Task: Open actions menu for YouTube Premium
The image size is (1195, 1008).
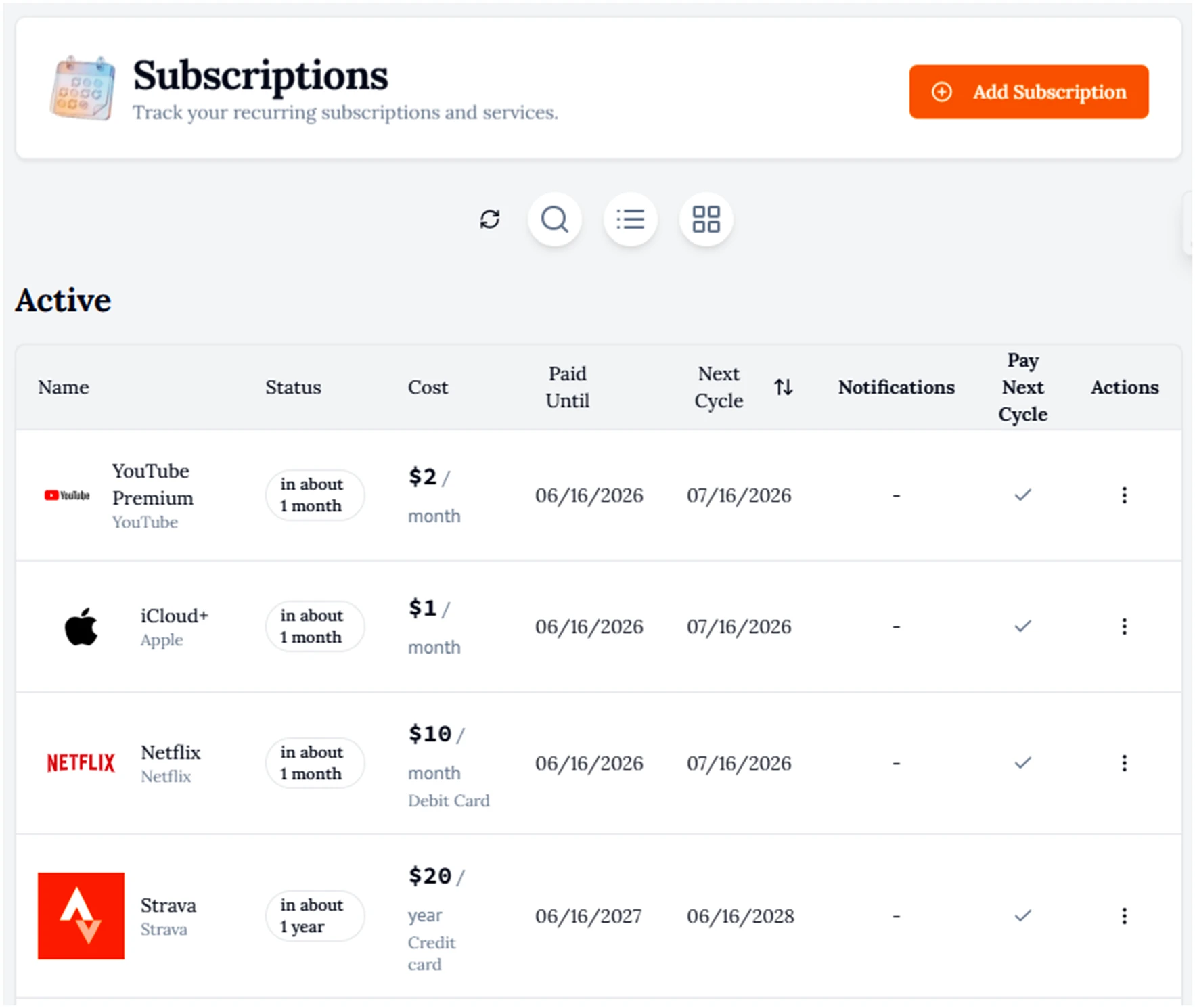Action: [1125, 495]
